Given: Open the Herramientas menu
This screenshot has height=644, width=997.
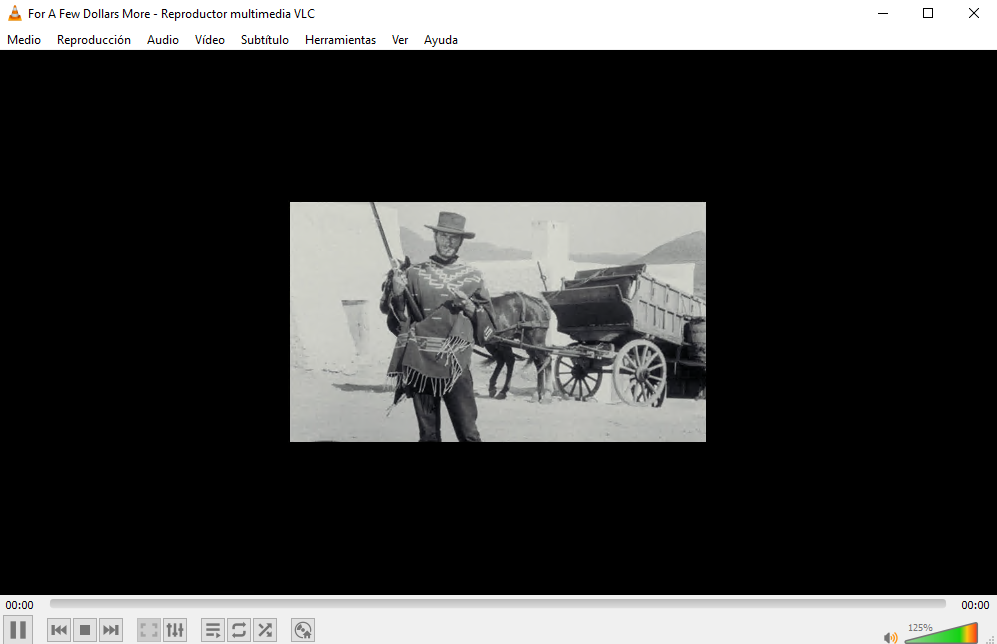Looking at the screenshot, I should tap(340, 39).
